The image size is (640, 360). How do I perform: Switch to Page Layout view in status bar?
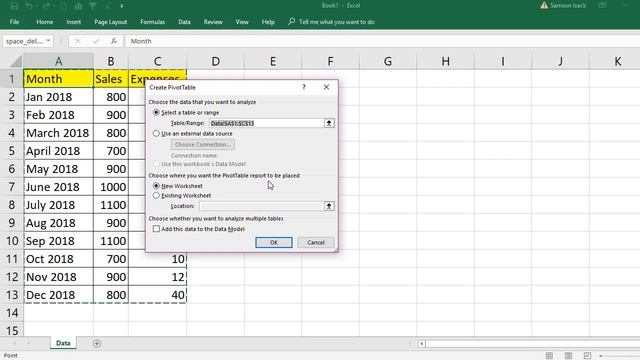(568, 356)
